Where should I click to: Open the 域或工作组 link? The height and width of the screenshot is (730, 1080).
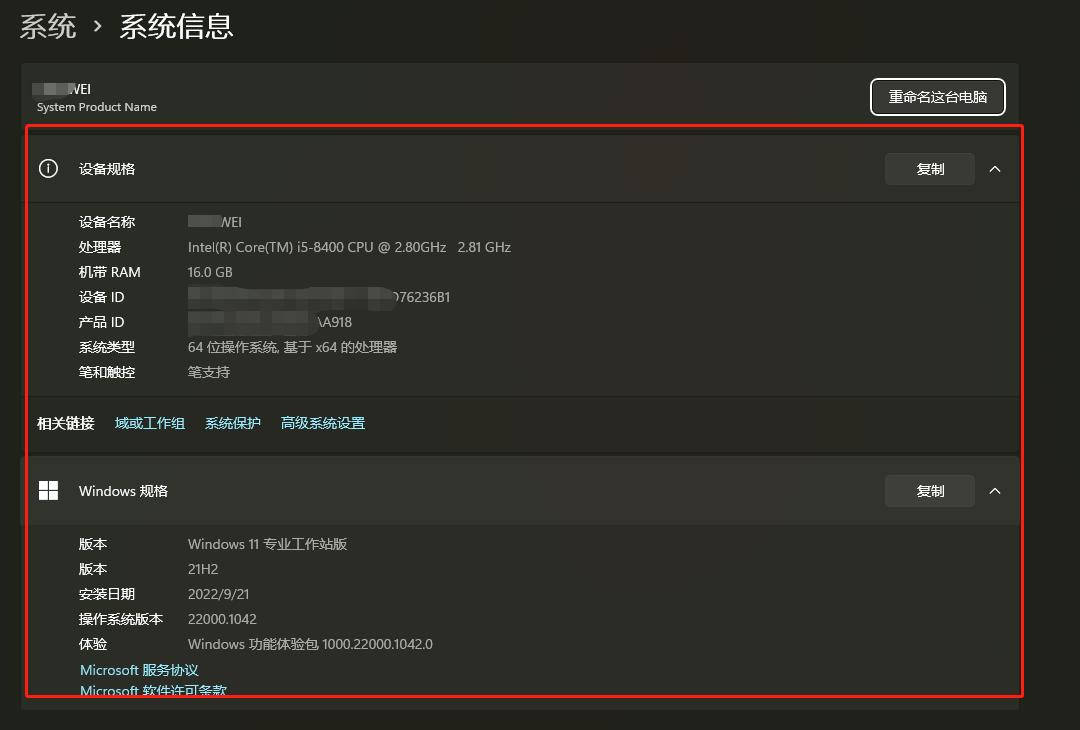click(x=149, y=423)
